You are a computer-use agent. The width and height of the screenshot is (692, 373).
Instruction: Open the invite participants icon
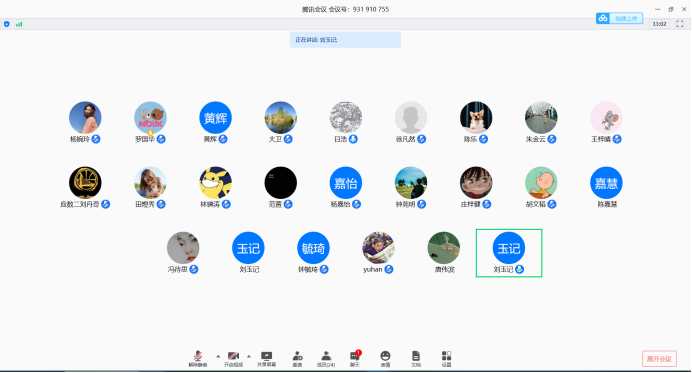click(x=297, y=359)
